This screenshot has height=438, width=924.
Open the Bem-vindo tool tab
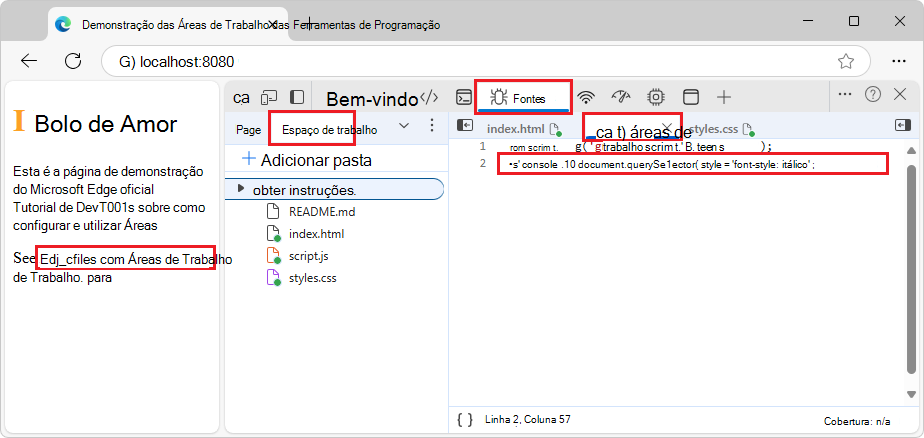pyautogui.click(x=372, y=98)
